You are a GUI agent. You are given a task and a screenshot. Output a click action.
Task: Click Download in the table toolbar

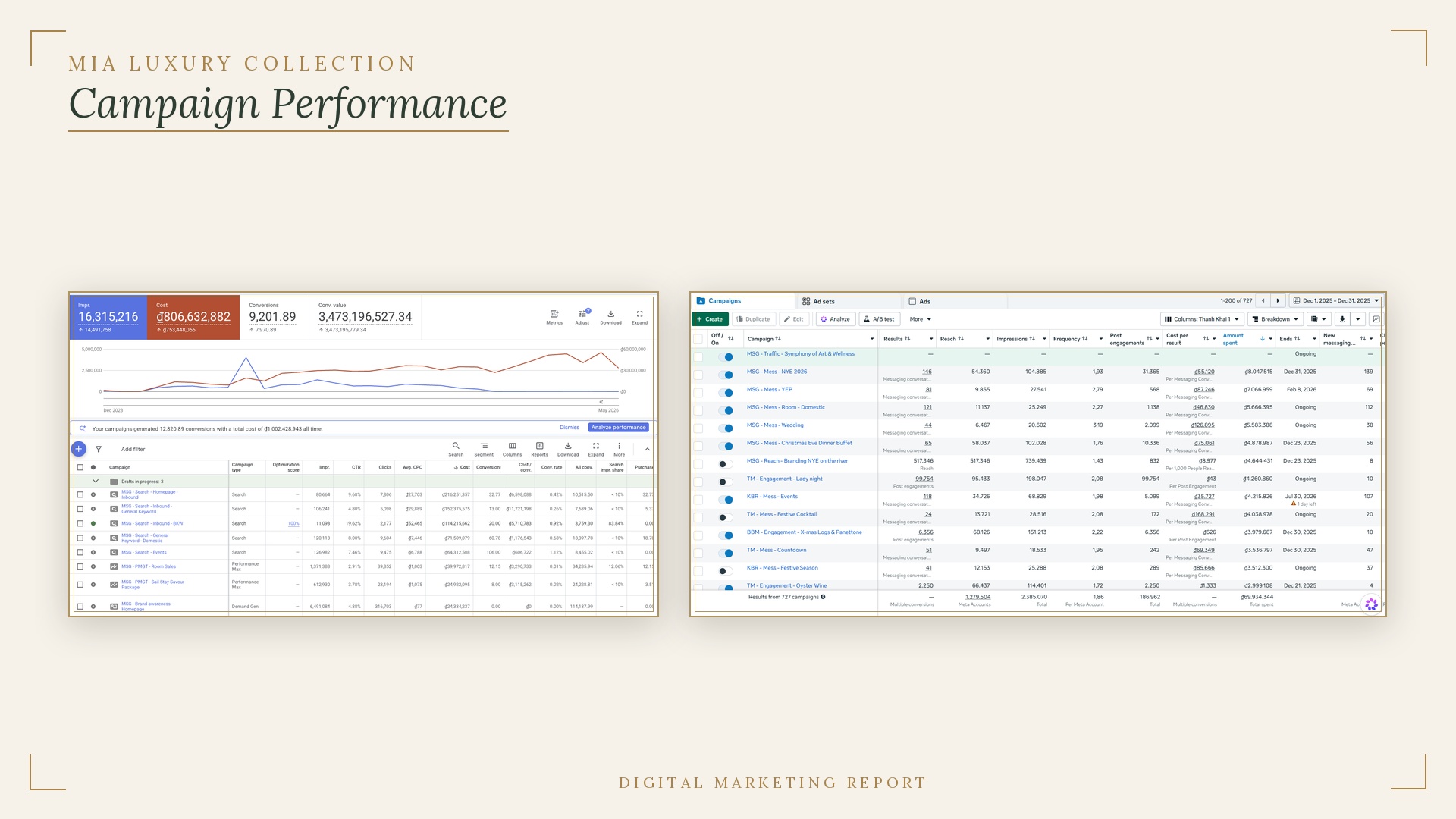pyautogui.click(x=568, y=449)
